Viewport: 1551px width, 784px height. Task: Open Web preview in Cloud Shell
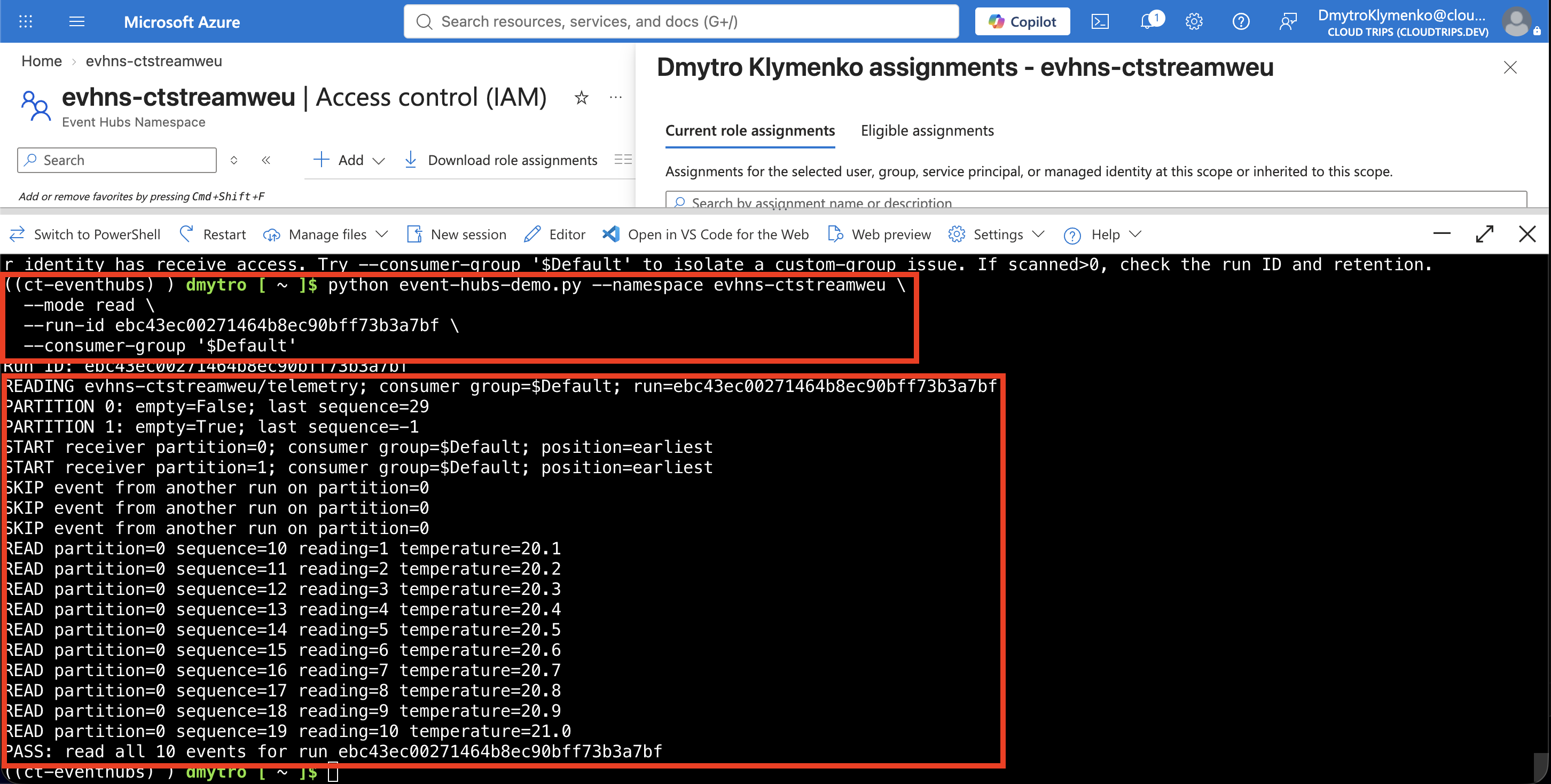click(x=879, y=234)
